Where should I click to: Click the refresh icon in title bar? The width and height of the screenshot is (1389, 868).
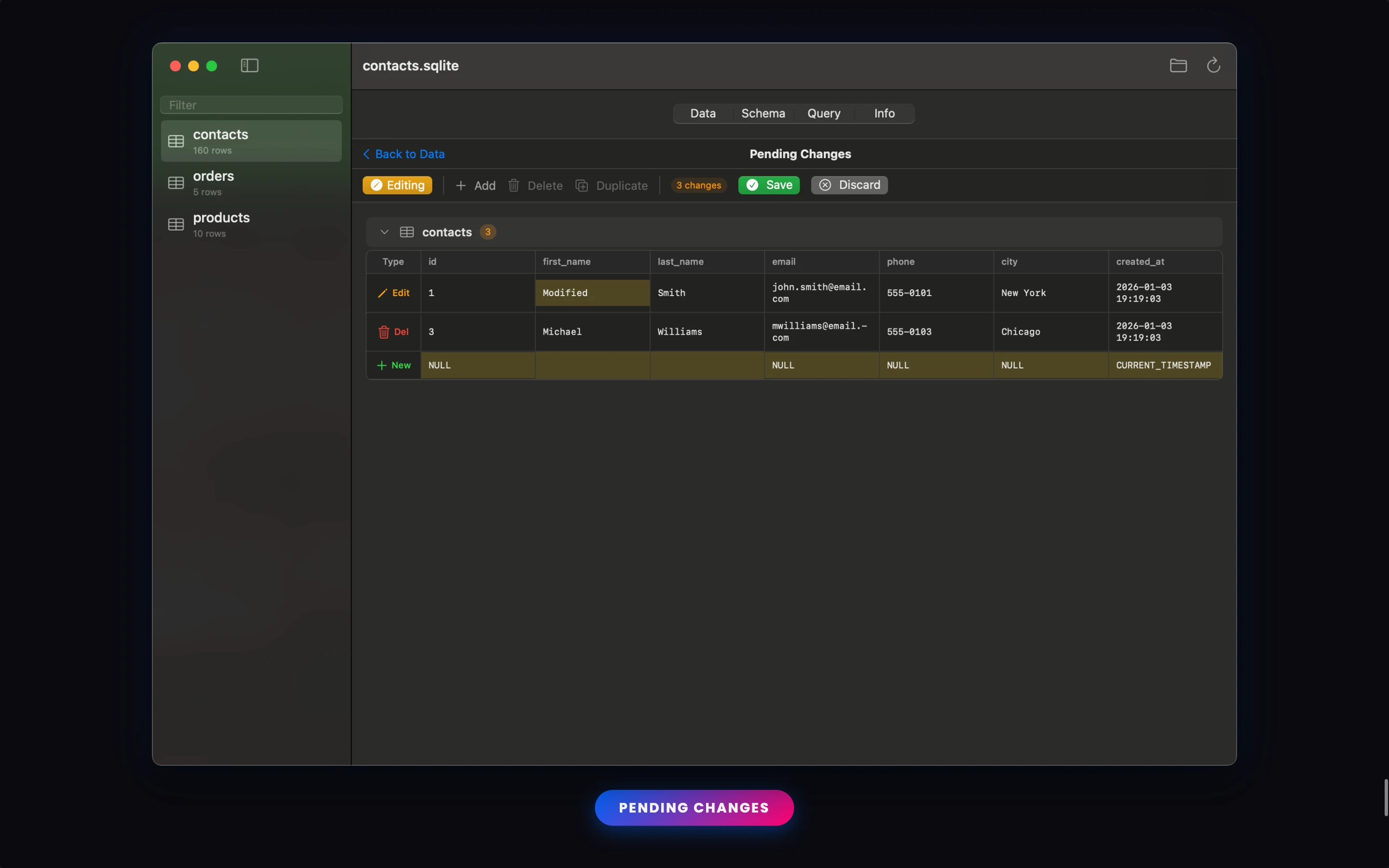coord(1213,66)
